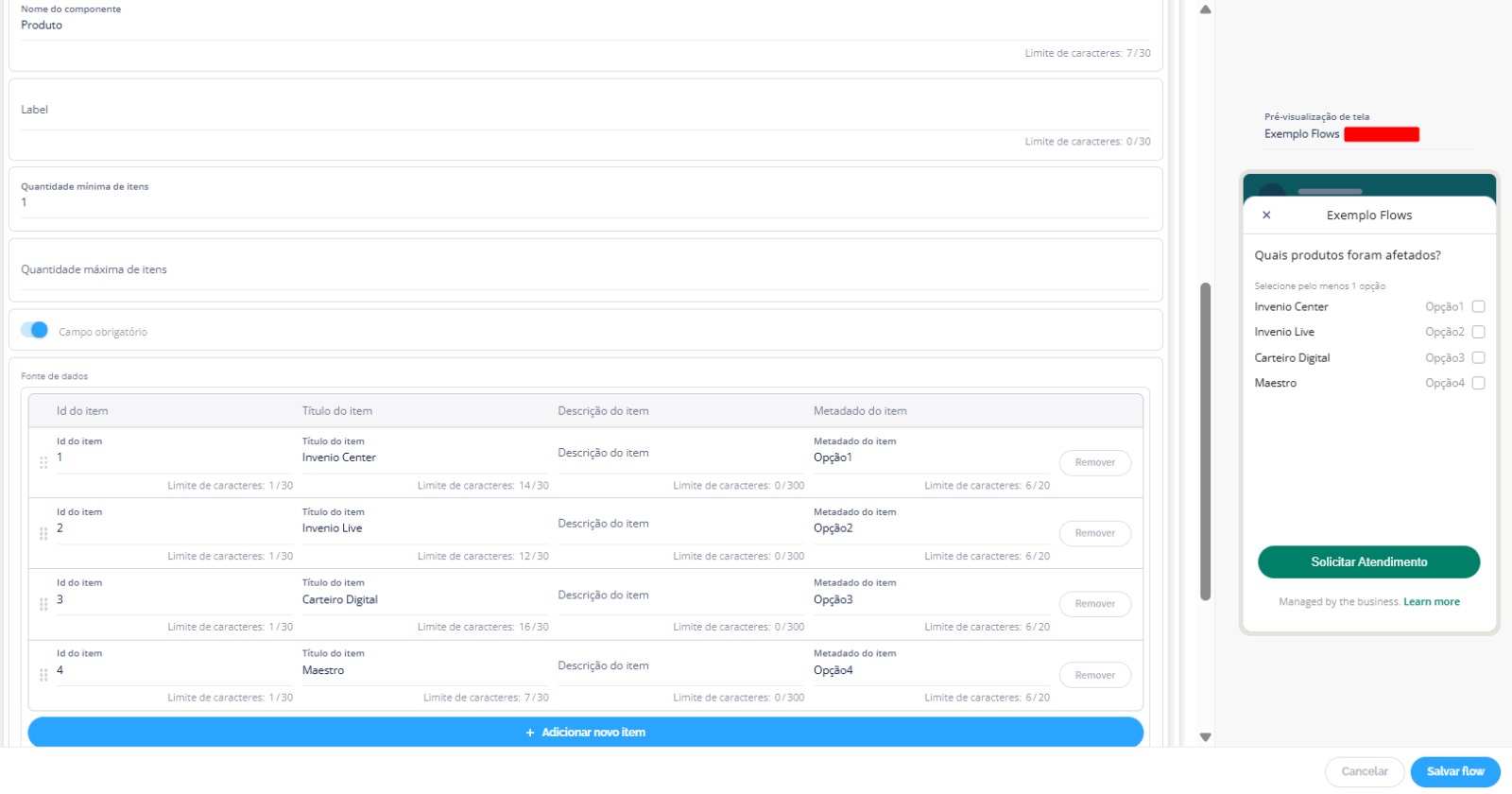Remove the Carteiro Digital item

pos(1094,604)
